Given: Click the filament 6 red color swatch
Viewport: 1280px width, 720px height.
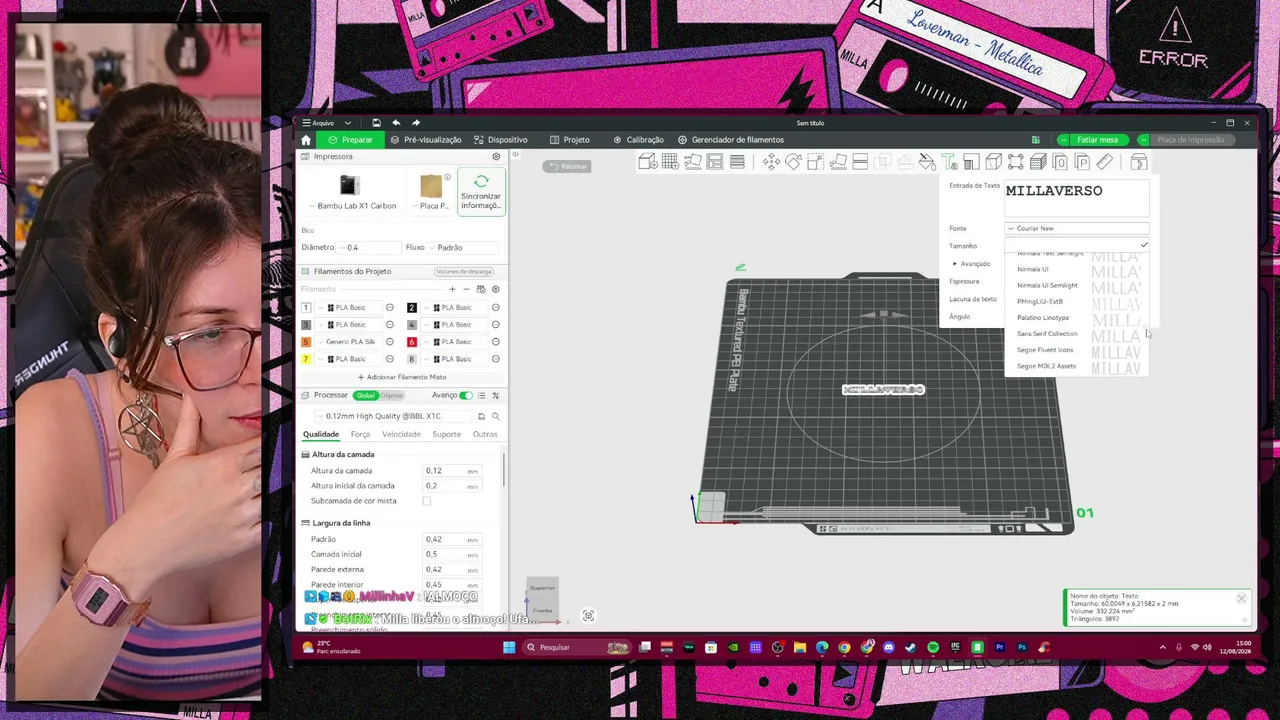Looking at the screenshot, I should [x=411, y=342].
